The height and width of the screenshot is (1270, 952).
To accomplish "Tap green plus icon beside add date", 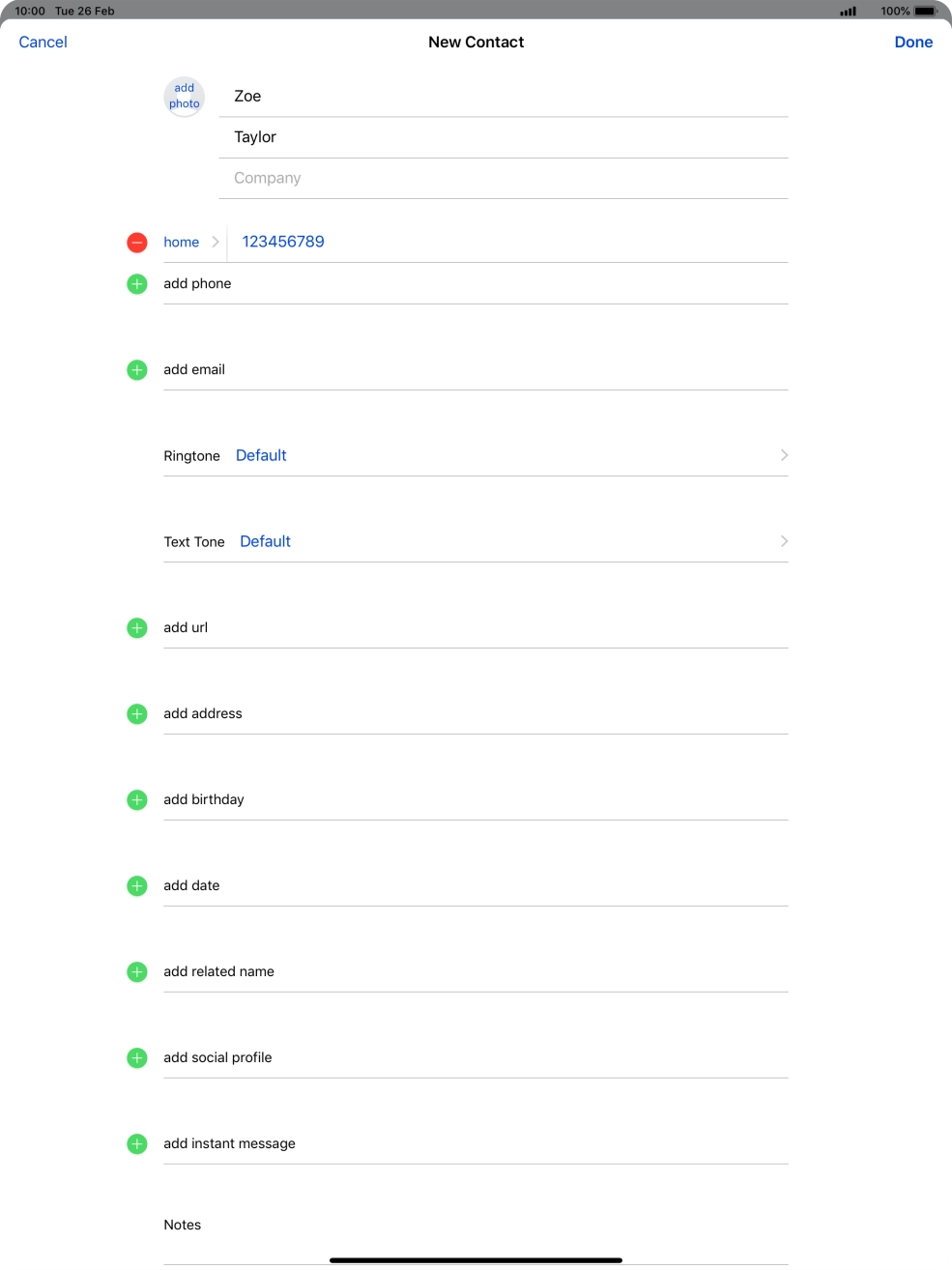I will click(x=137, y=886).
